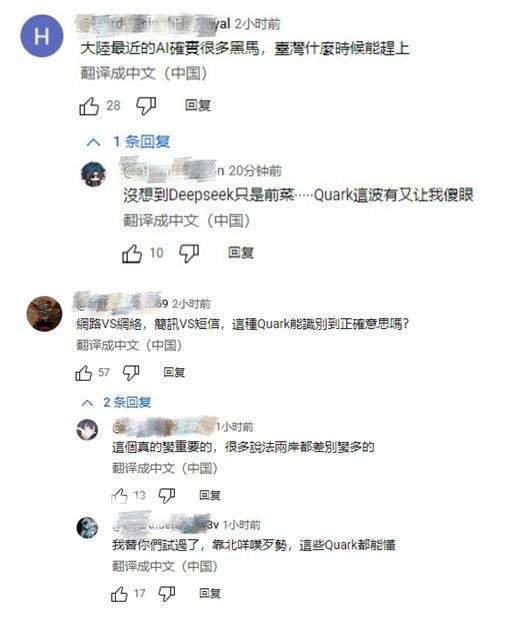Screen dimensions: 514x619
Task: Dislike the reply with 17 likes
Action: pyautogui.click(x=167, y=594)
